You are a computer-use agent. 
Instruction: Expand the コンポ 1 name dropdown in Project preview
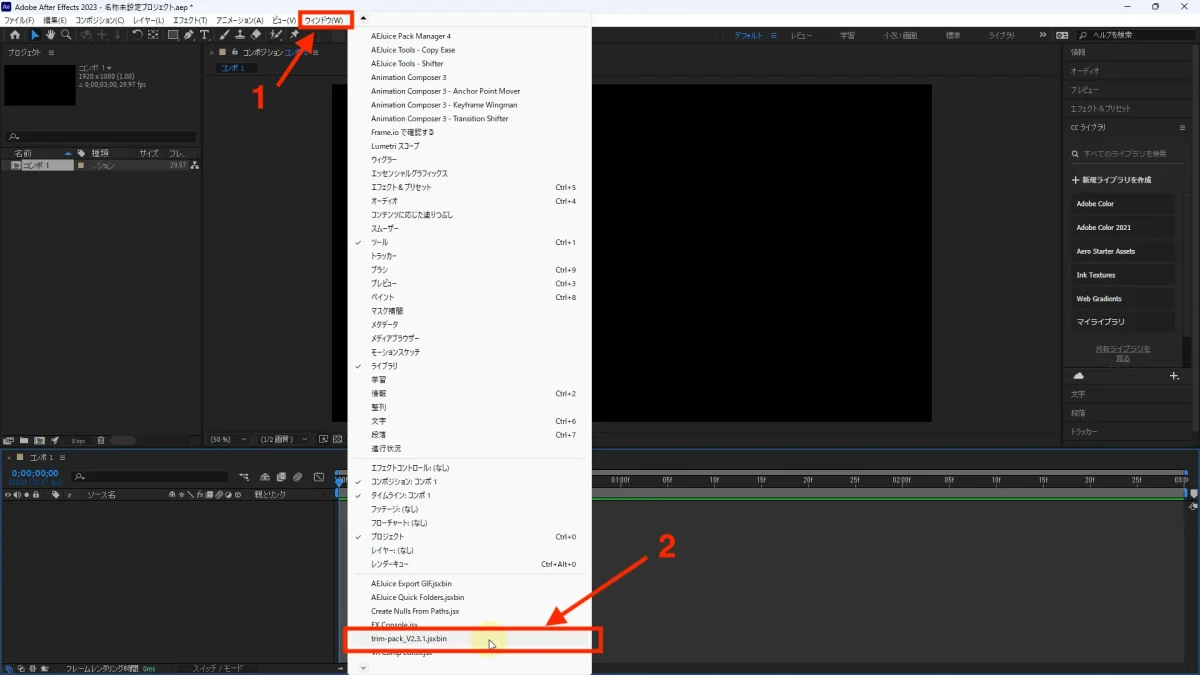109,68
